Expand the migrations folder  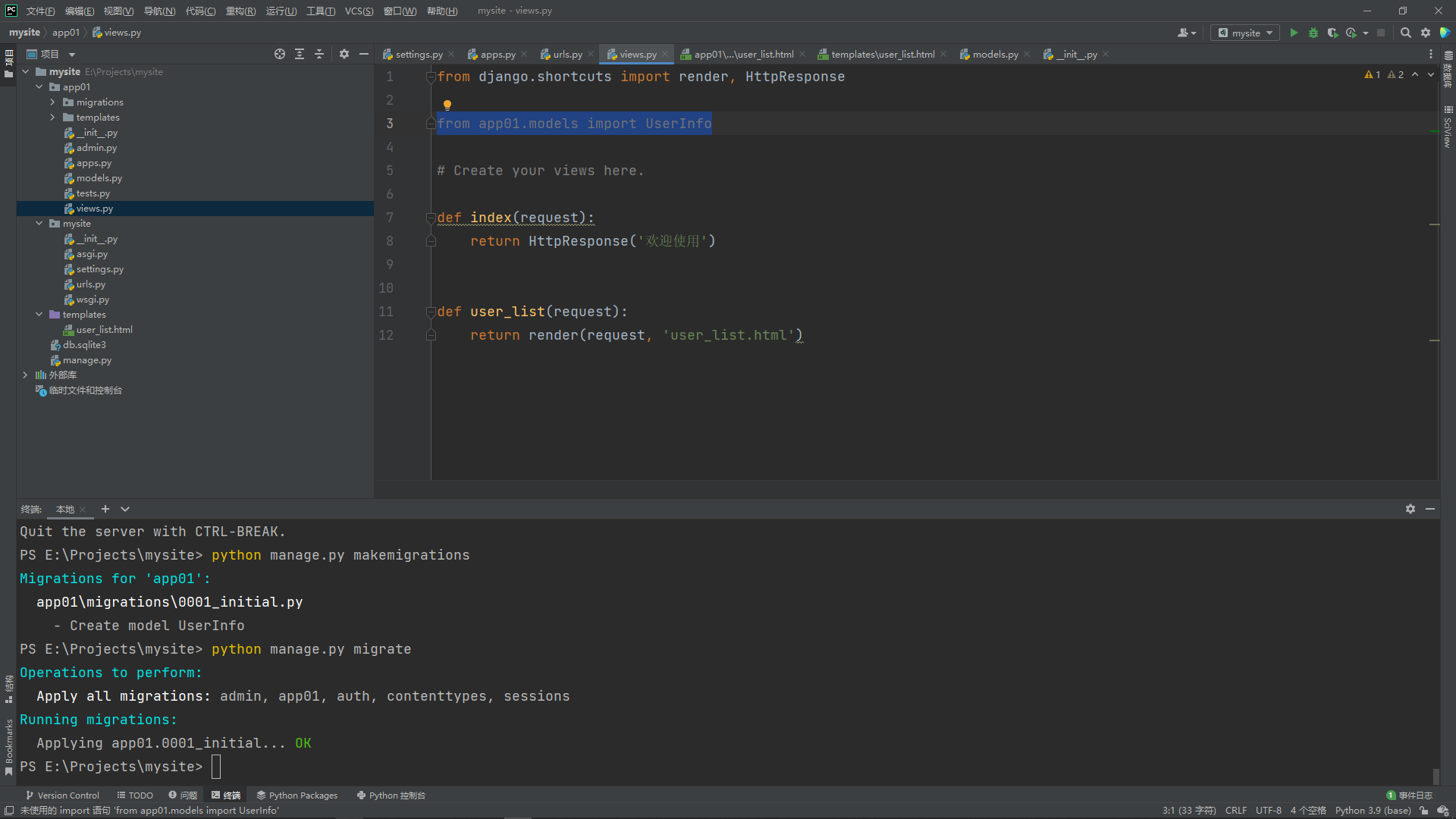pos(53,102)
